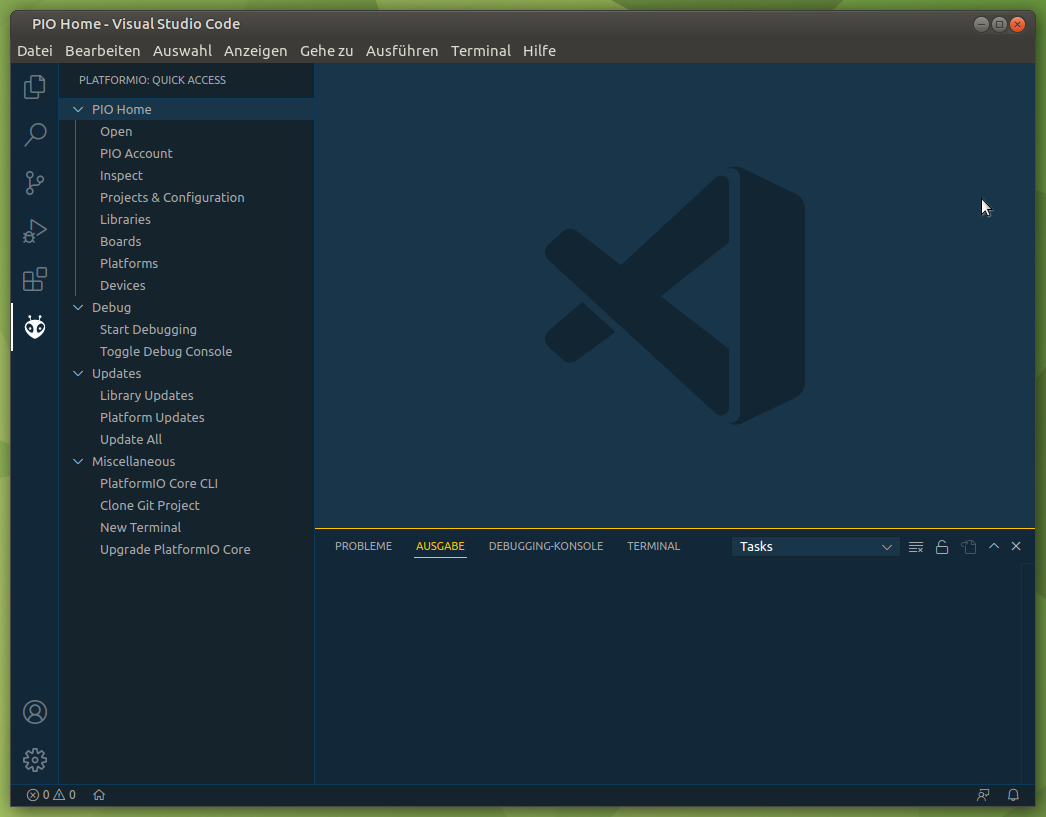Open the notifications bell icon
Viewport: 1046px width, 817px height.
[1013, 795]
